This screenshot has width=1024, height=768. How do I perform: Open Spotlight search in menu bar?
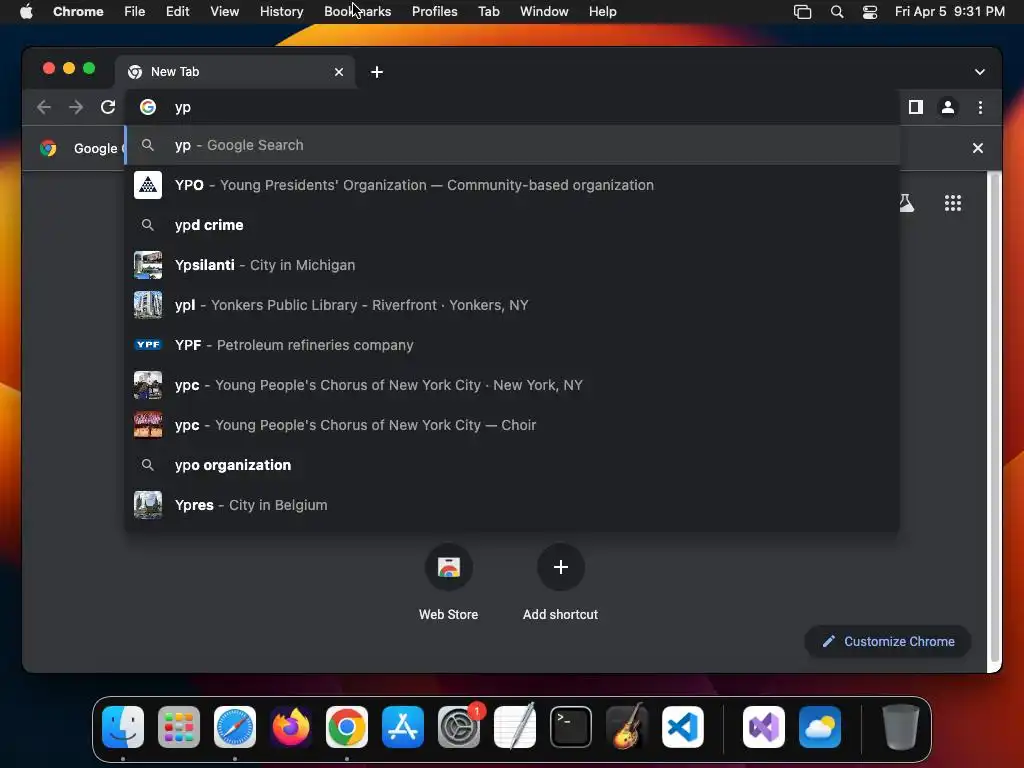pyautogui.click(x=837, y=12)
